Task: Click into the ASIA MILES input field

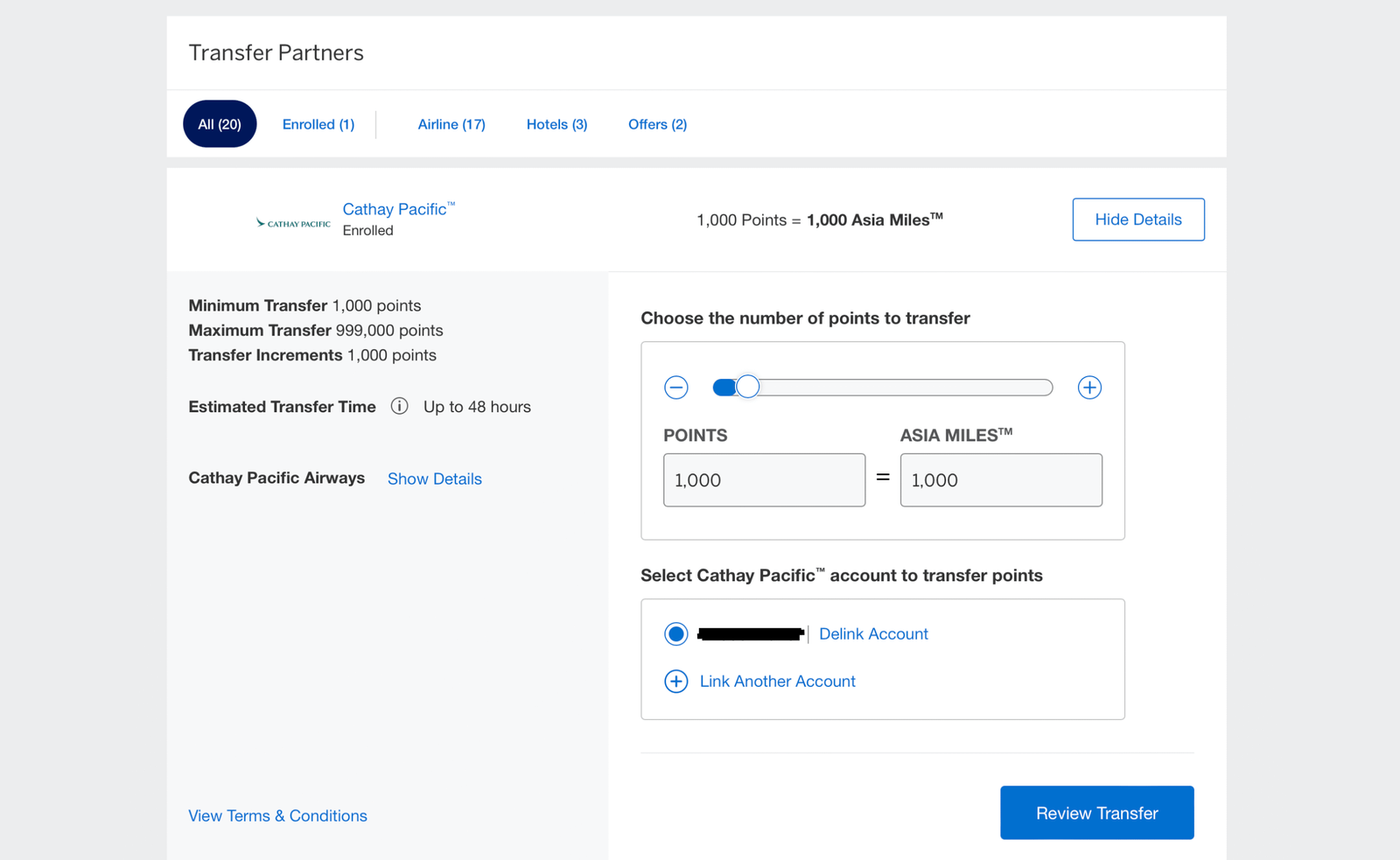Action: tap(1000, 480)
